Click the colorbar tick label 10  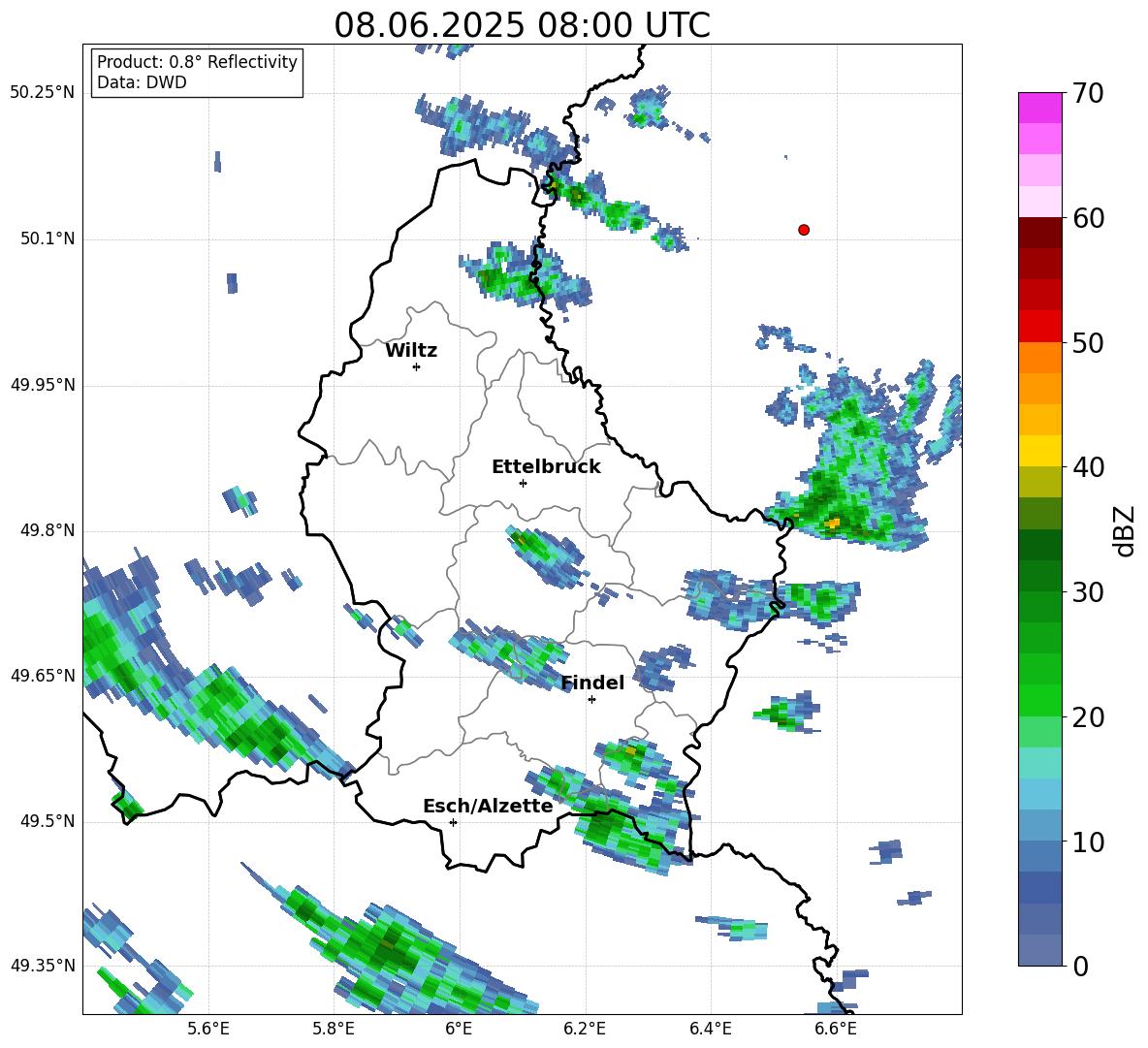[x=1088, y=842]
